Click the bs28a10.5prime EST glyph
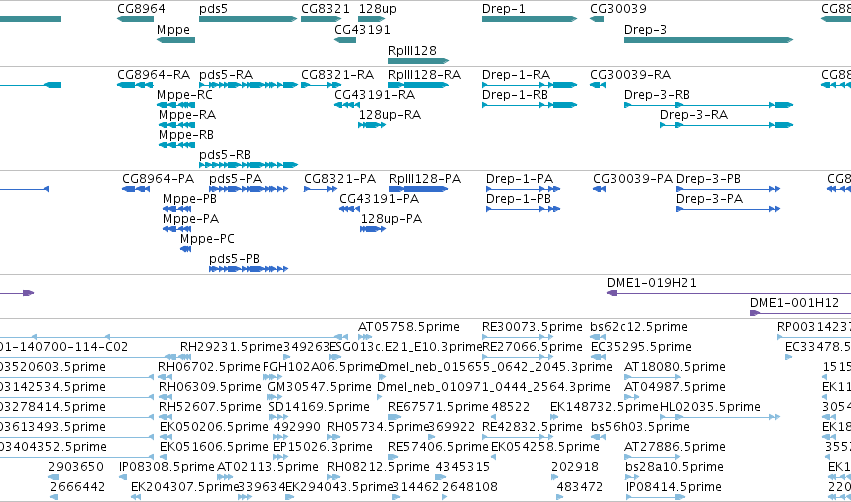Viewport: 851px width, 502px height. click(x=633, y=478)
